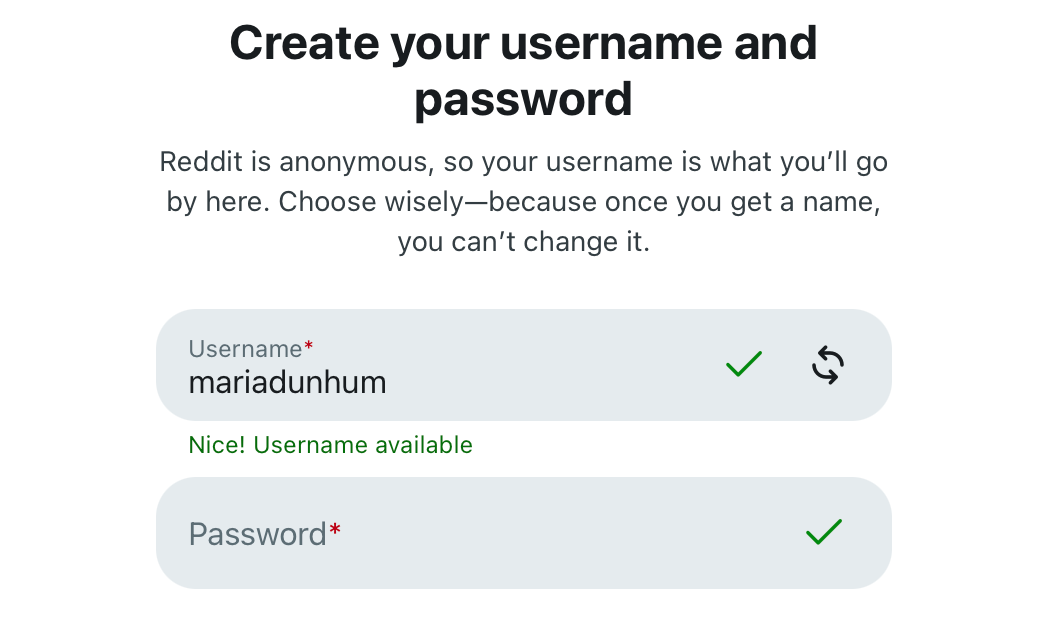Click the Password field label
Screen dimensions: 1050x630
coord(257,534)
